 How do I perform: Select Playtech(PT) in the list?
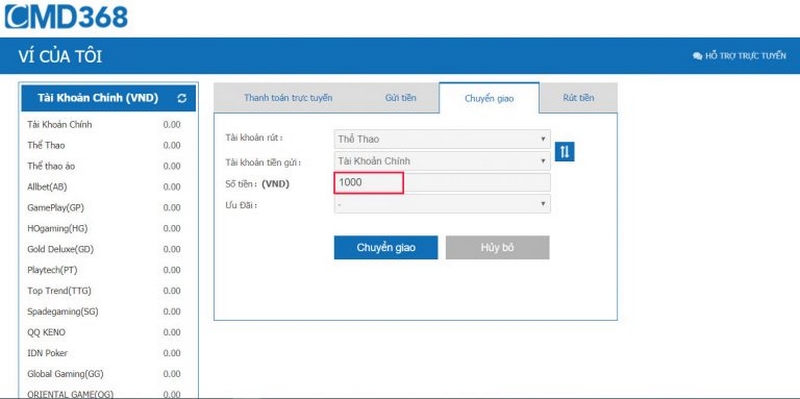coord(107,270)
